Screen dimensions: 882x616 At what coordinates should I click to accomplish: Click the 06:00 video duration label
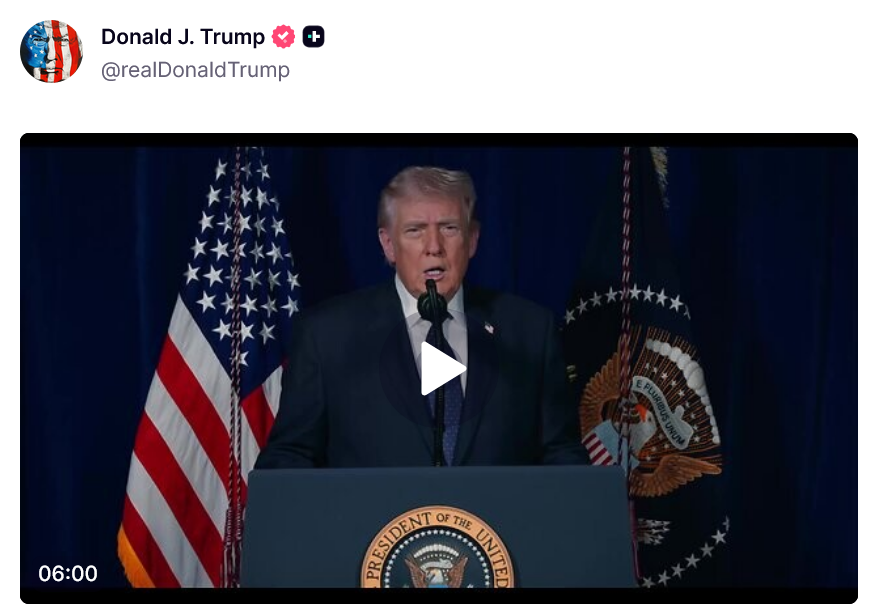pos(68,574)
